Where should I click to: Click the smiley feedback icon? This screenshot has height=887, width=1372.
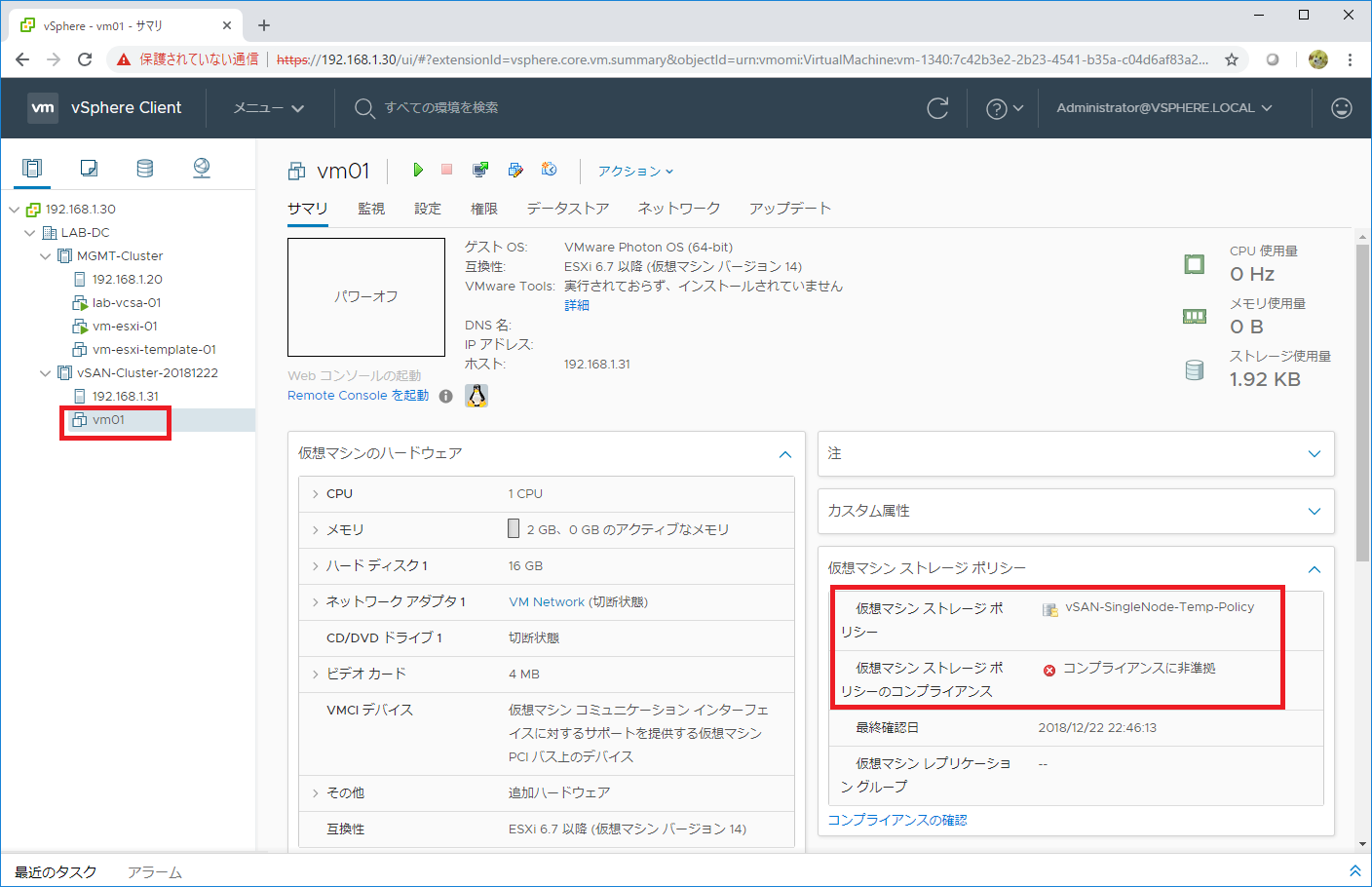[1342, 108]
